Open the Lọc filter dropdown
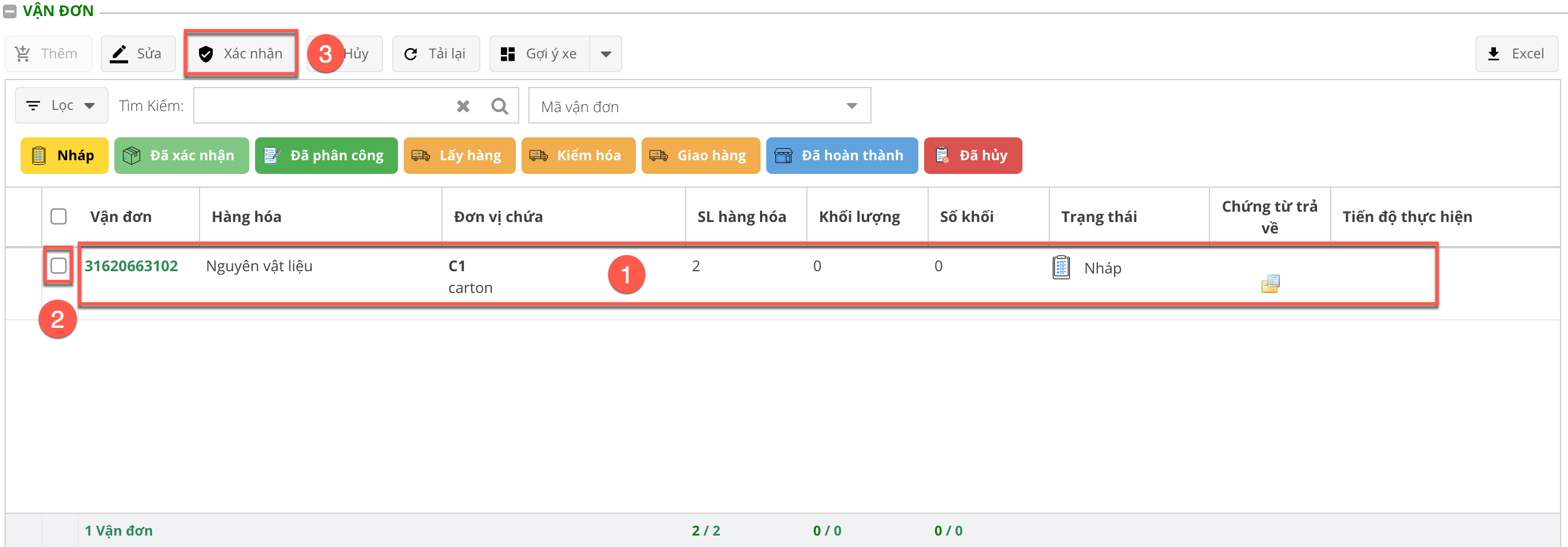 click(62, 105)
